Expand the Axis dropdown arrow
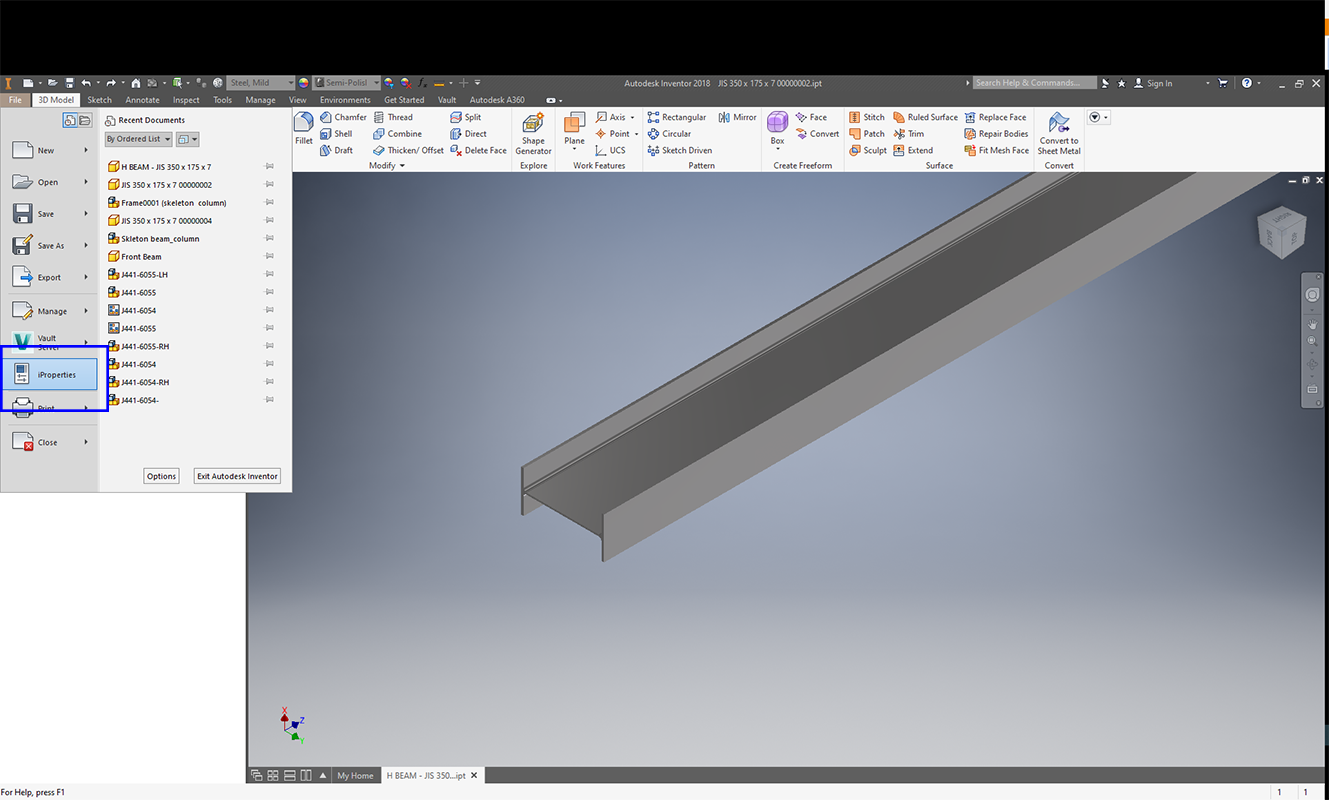The width and height of the screenshot is (1329, 800). click(632, 118)
